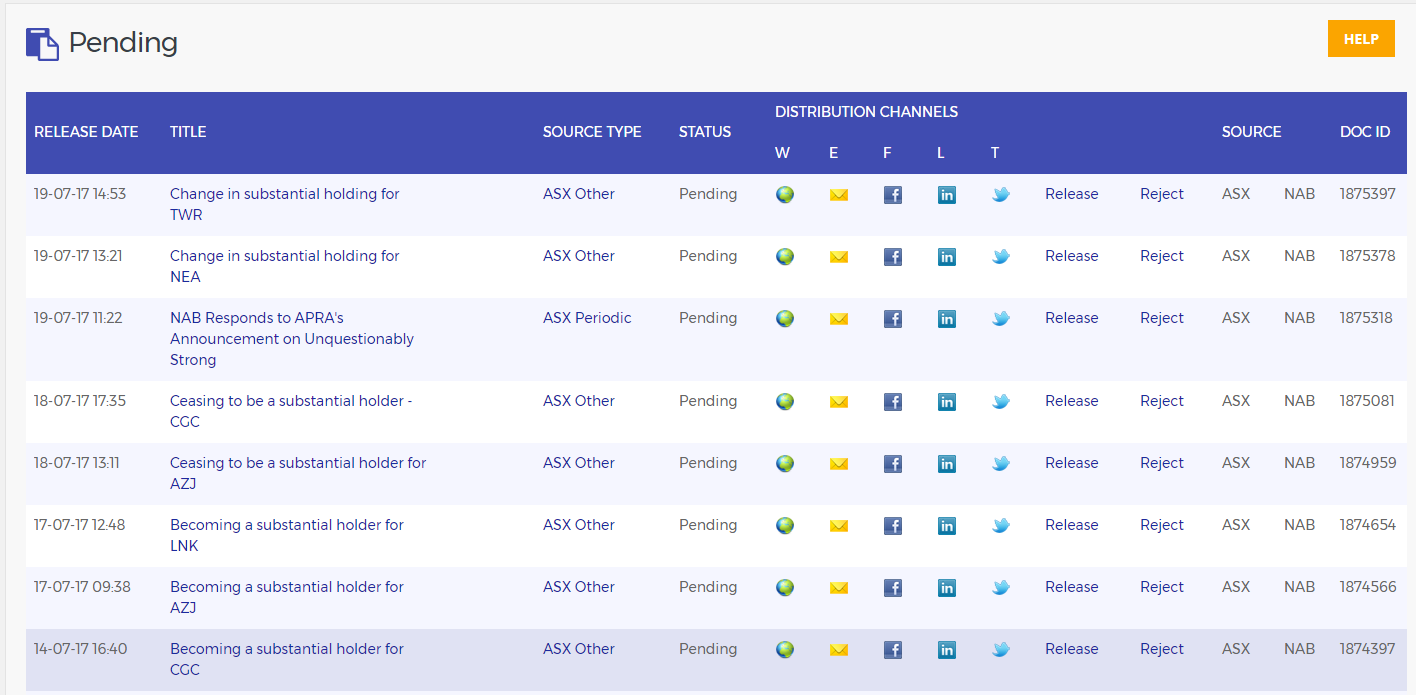The height and width of the screenshot is (695, 1416).
Task: Toggle email icon for doc 1875318
Action: pos(839,319)
